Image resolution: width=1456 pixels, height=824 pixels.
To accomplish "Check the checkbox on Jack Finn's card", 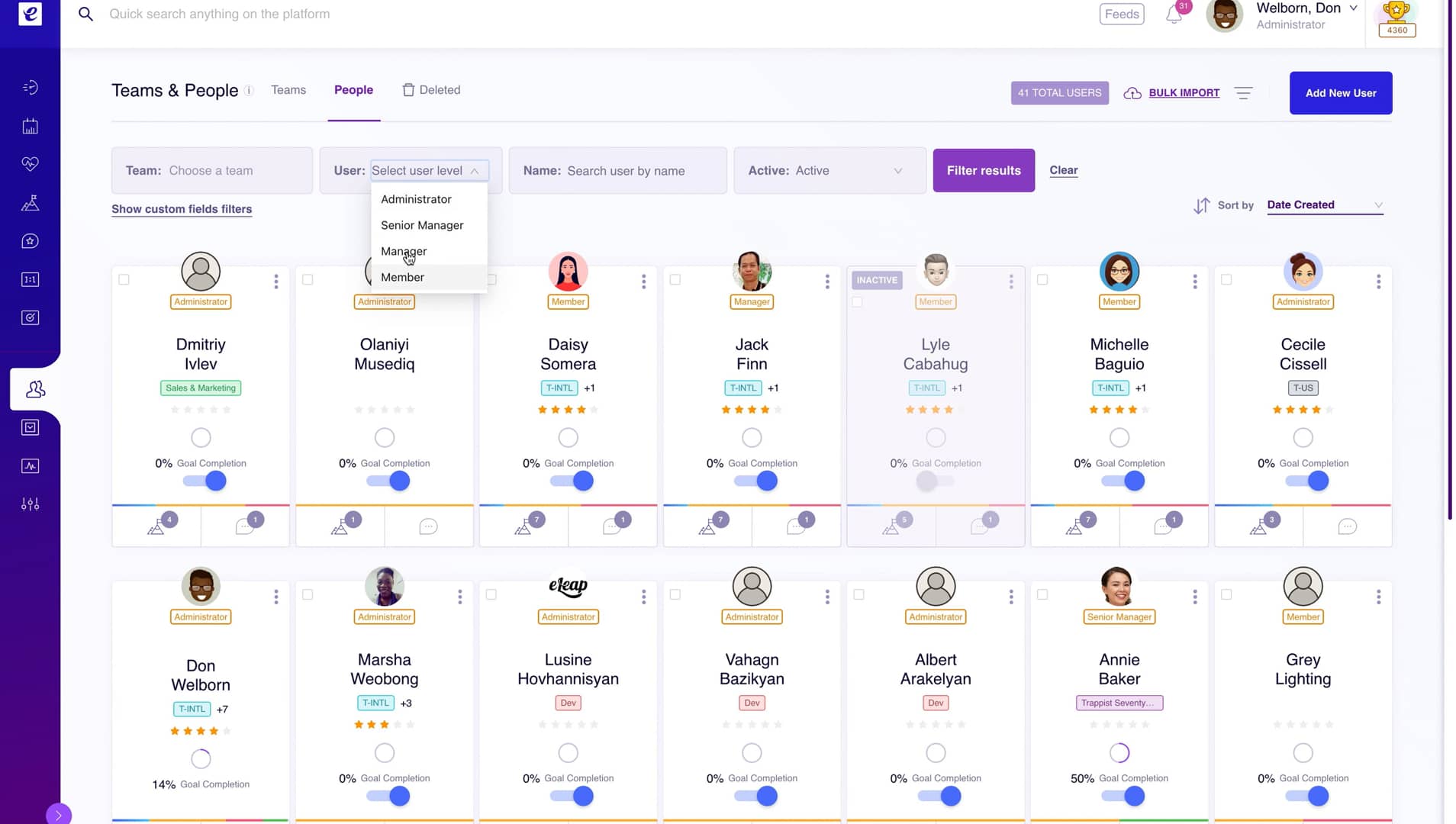I will (675, 279).
